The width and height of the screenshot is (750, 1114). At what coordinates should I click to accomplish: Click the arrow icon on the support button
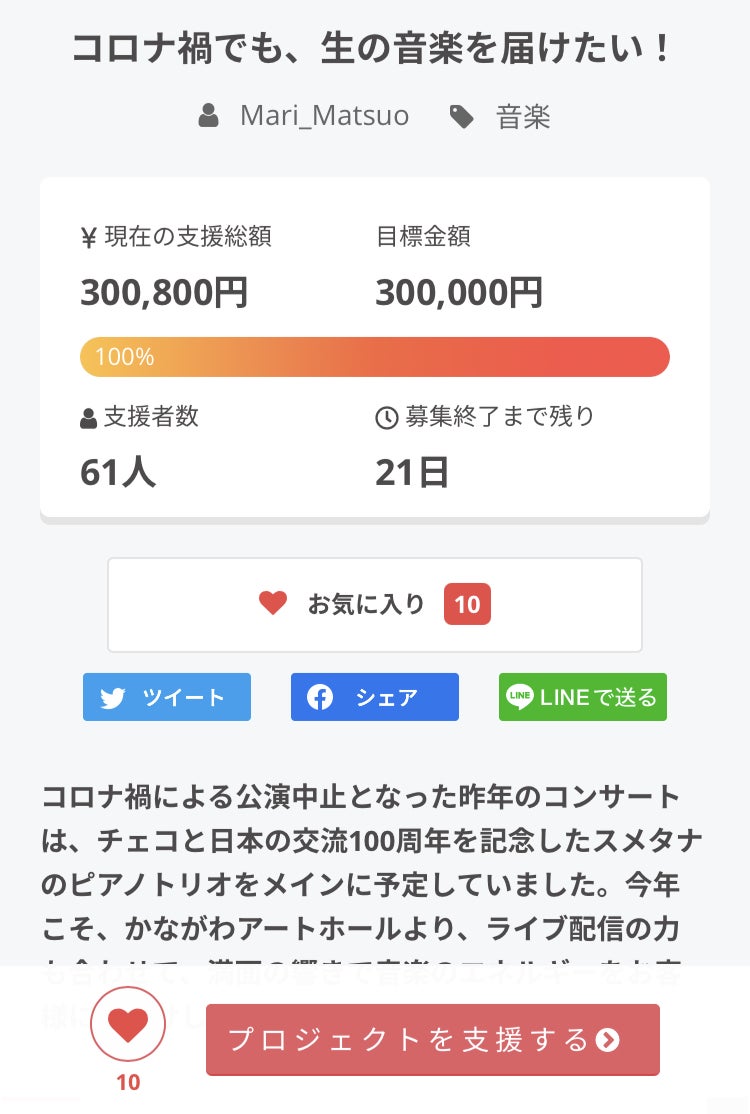tap(607, 1040)
